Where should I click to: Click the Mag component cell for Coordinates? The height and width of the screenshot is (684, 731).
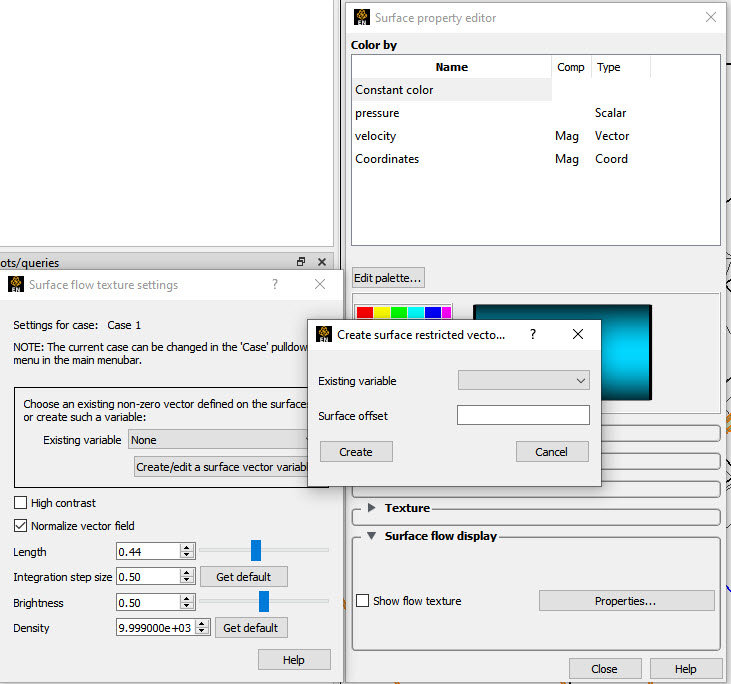pos(567,159)
